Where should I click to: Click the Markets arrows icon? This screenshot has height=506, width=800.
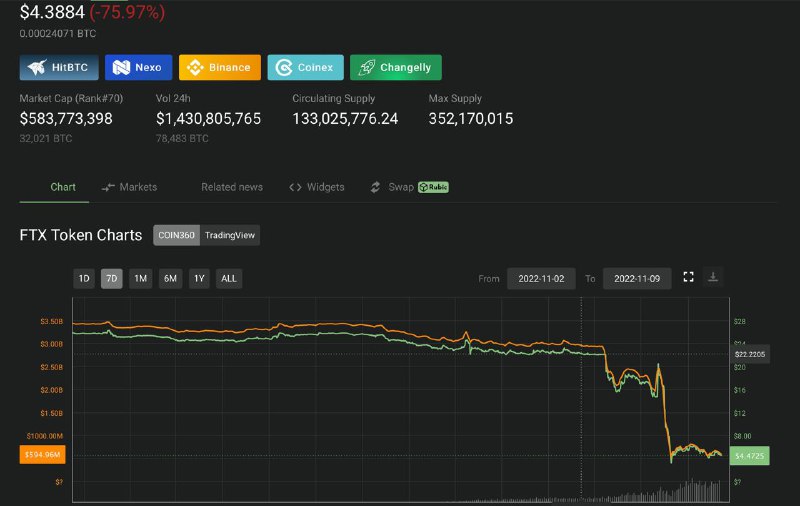(x=108, y=188)
